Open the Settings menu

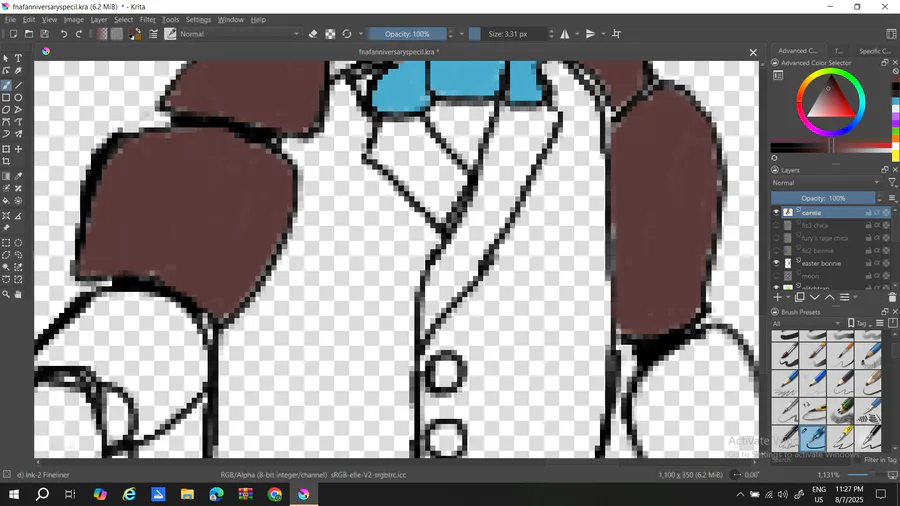198,20
